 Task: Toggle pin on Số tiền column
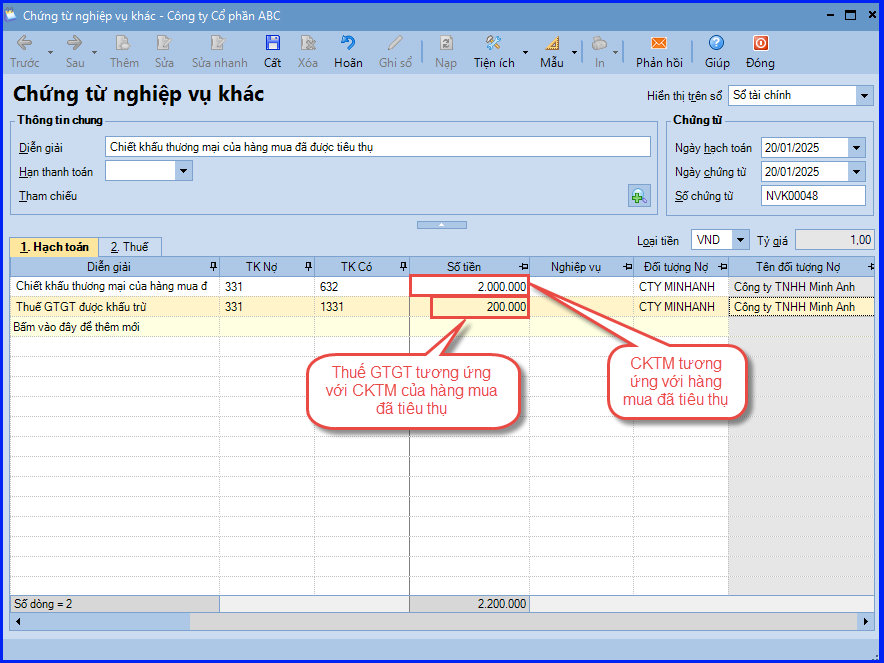tap(523, 267)
